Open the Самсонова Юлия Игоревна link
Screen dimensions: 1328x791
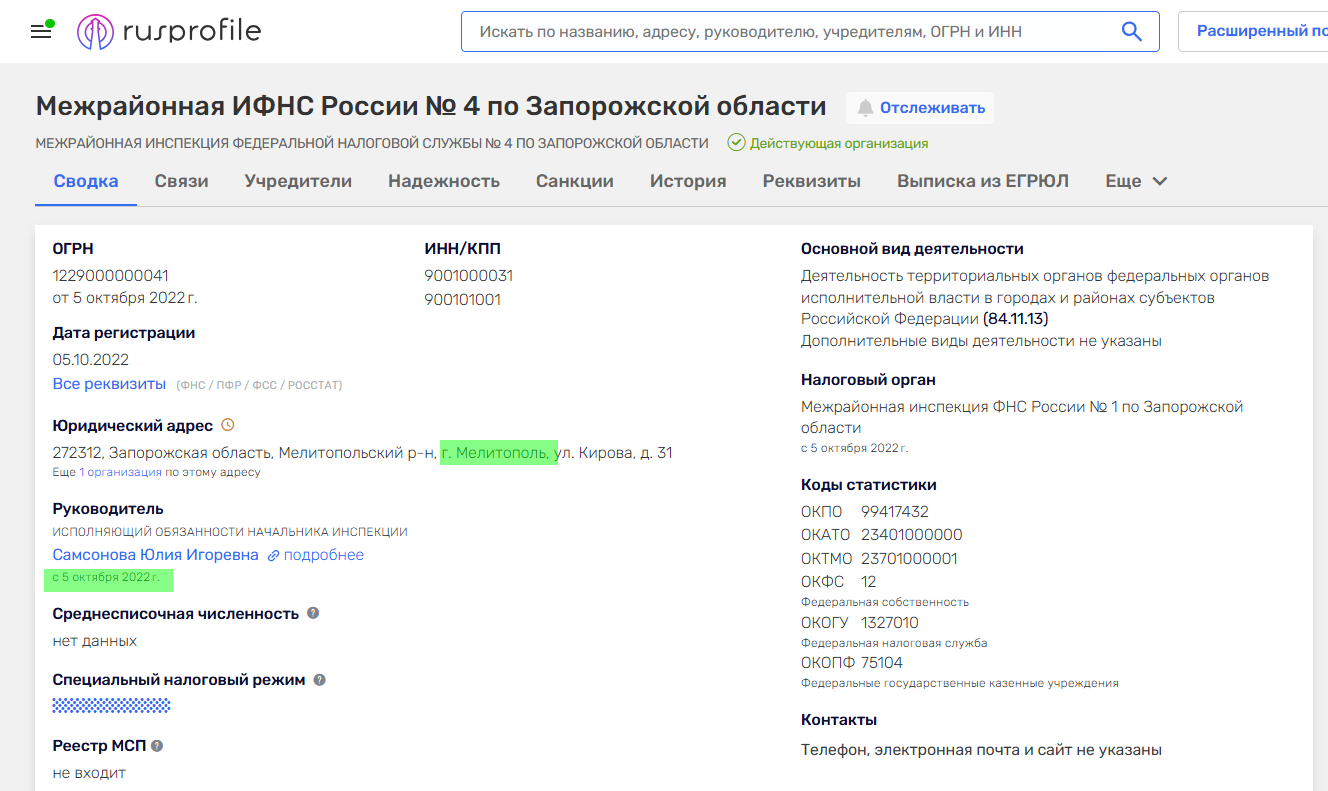click(155, 555)
